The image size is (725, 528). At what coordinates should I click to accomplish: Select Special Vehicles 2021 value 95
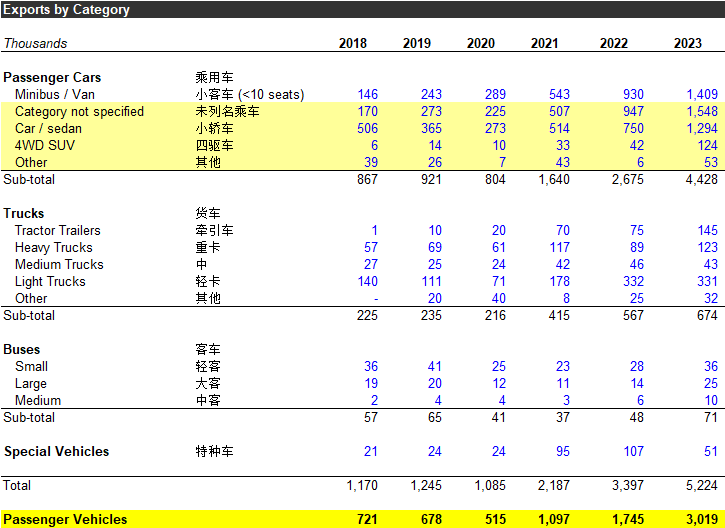click(563, 452)
